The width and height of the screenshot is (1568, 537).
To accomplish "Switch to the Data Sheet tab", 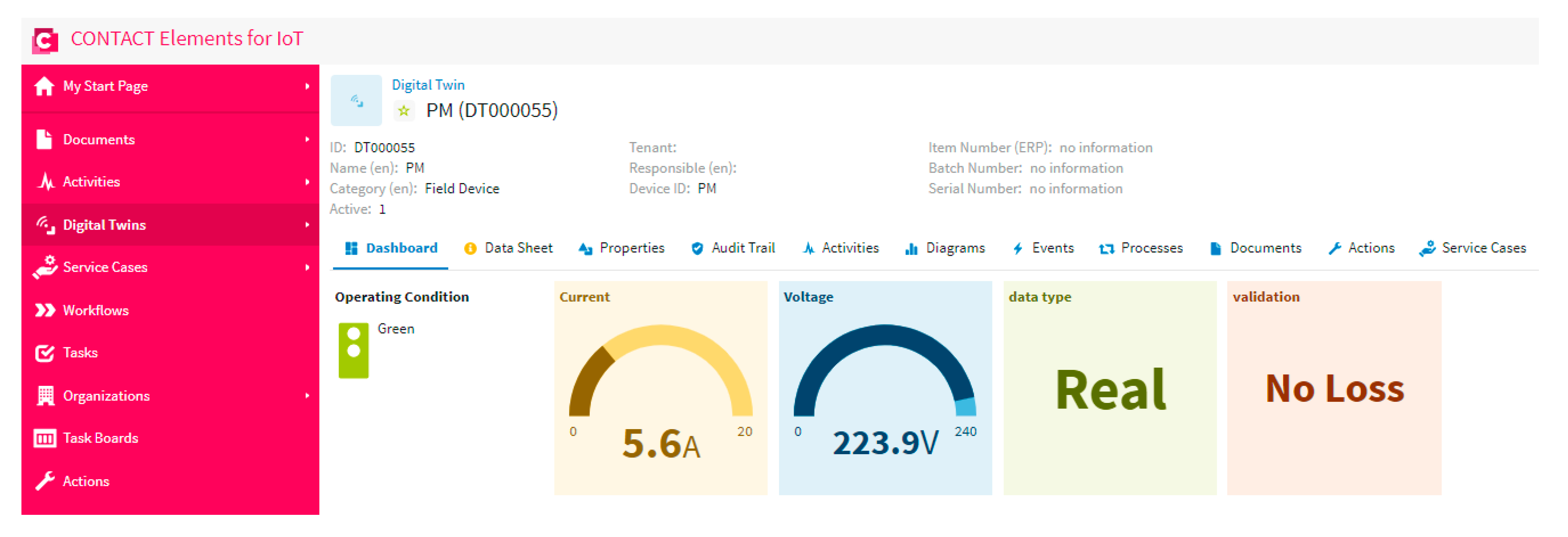I will pos(508,248).
